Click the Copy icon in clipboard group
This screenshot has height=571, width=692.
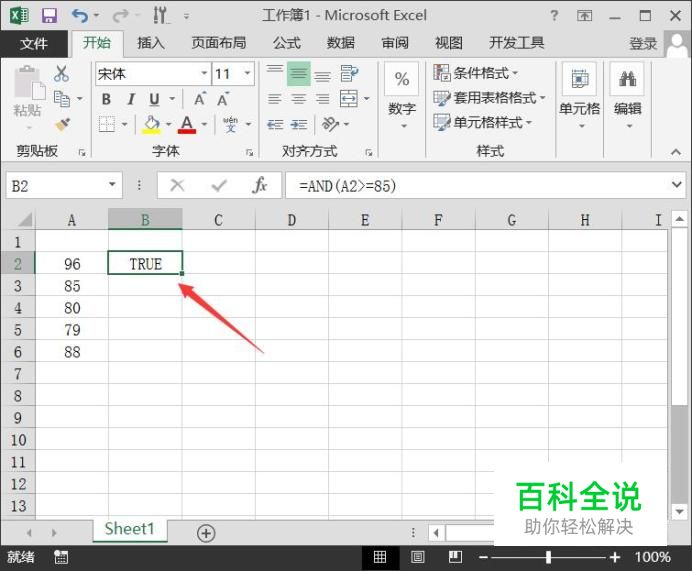[62, 99]
